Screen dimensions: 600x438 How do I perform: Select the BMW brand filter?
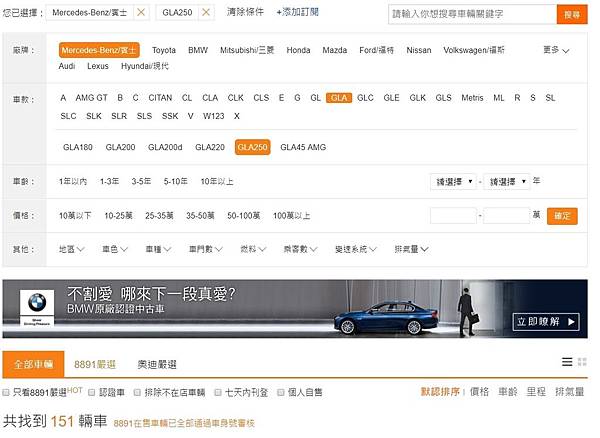(x=198, y=50)
